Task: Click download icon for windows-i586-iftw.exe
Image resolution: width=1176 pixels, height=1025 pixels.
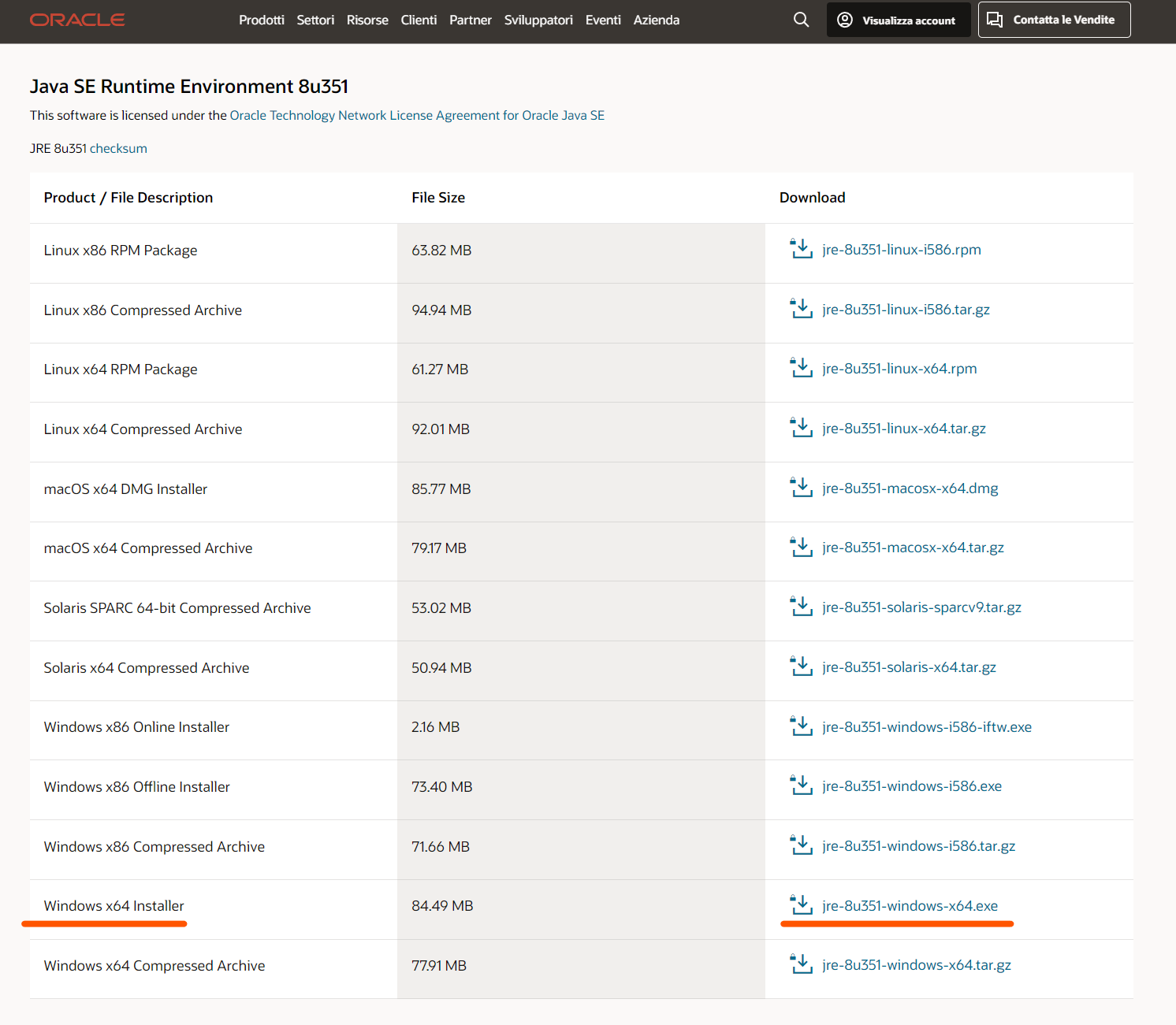Action: [x=801, y=726]
